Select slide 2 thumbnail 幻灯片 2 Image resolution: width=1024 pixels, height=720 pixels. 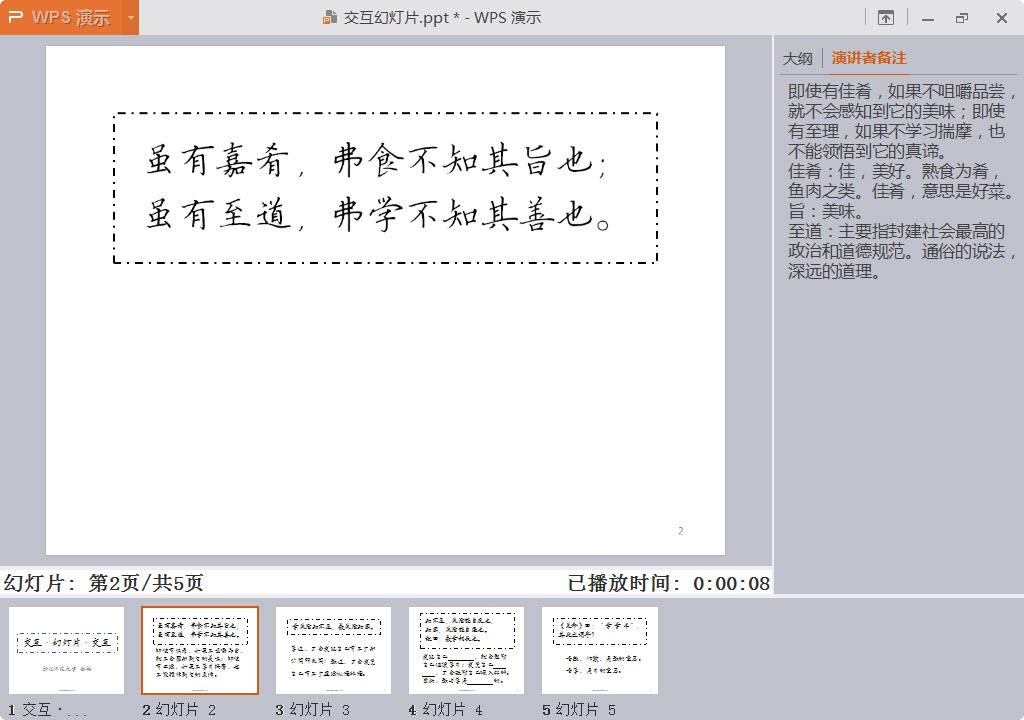pyautogui.click(x=200, y=650)
